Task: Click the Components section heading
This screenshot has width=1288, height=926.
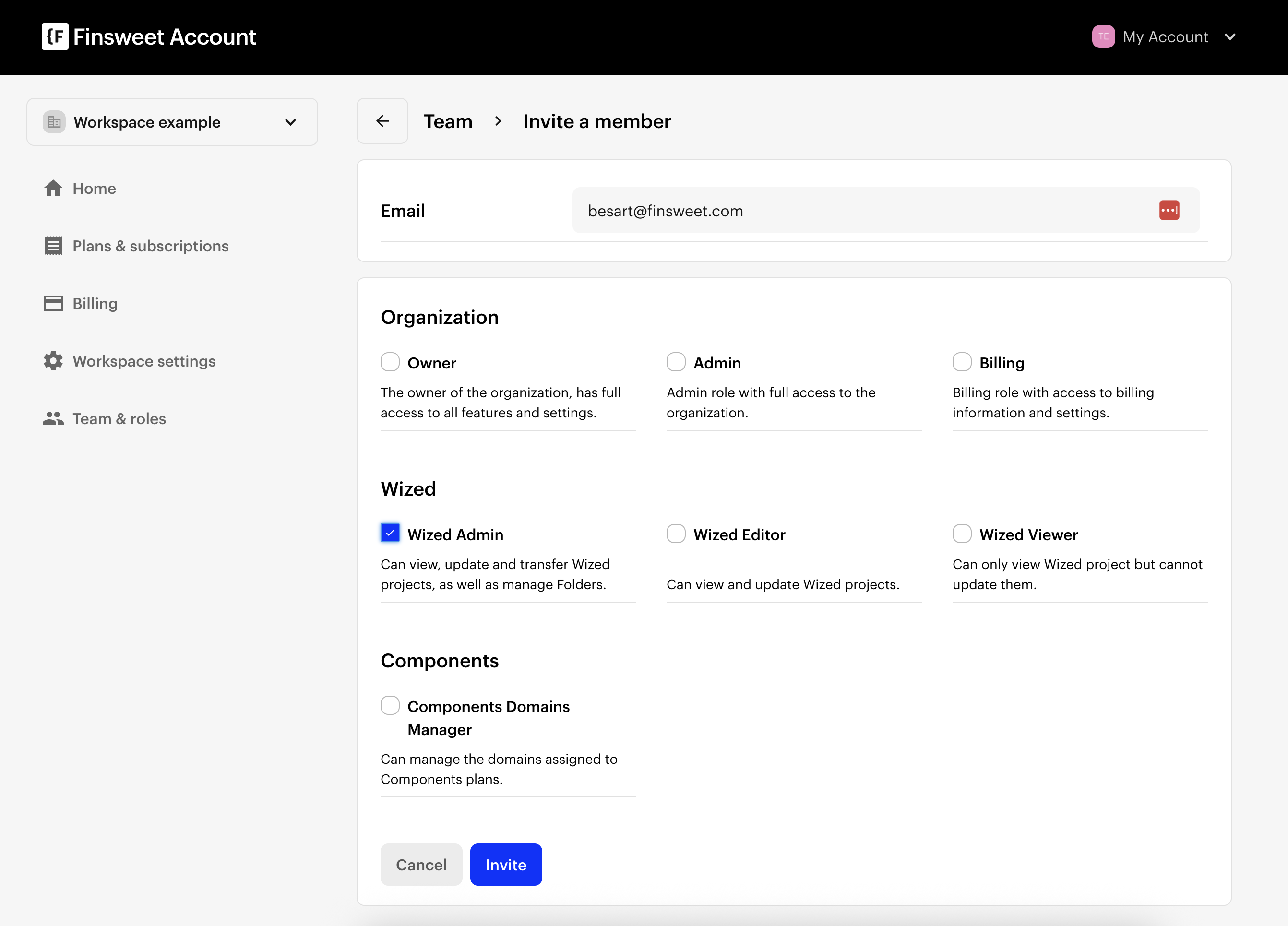Action: tap(440, 660)
